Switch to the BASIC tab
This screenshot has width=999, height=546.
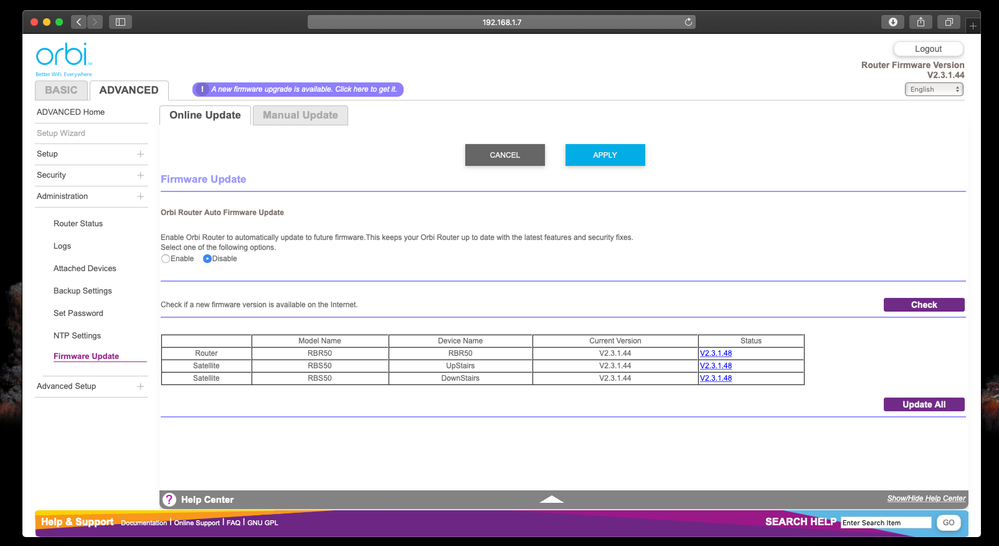(60, 90)
